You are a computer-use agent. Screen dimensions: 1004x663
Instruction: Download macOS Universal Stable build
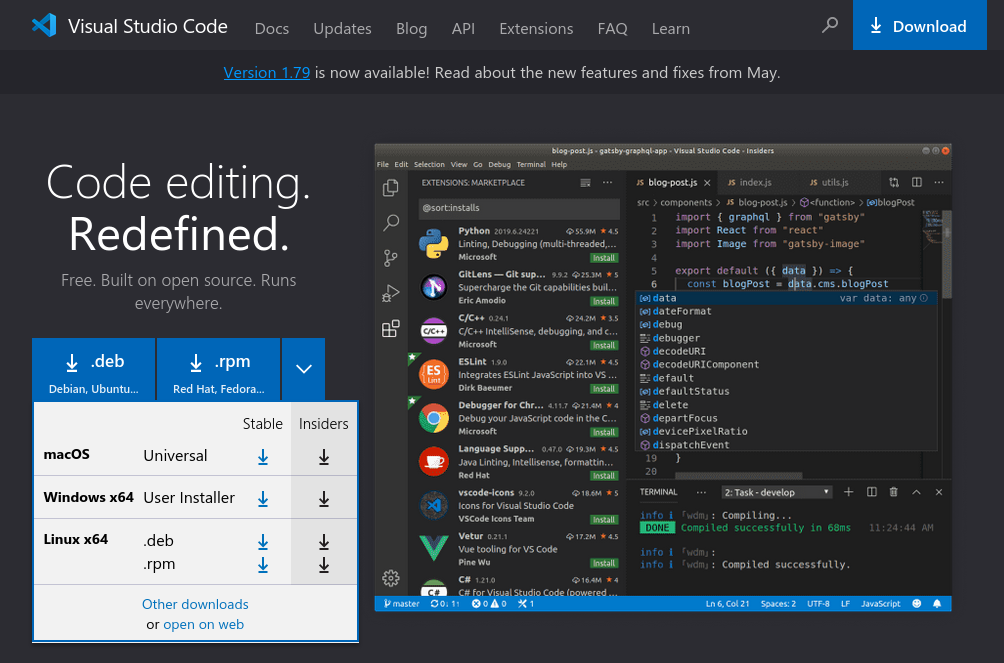[x=263, y=457]
